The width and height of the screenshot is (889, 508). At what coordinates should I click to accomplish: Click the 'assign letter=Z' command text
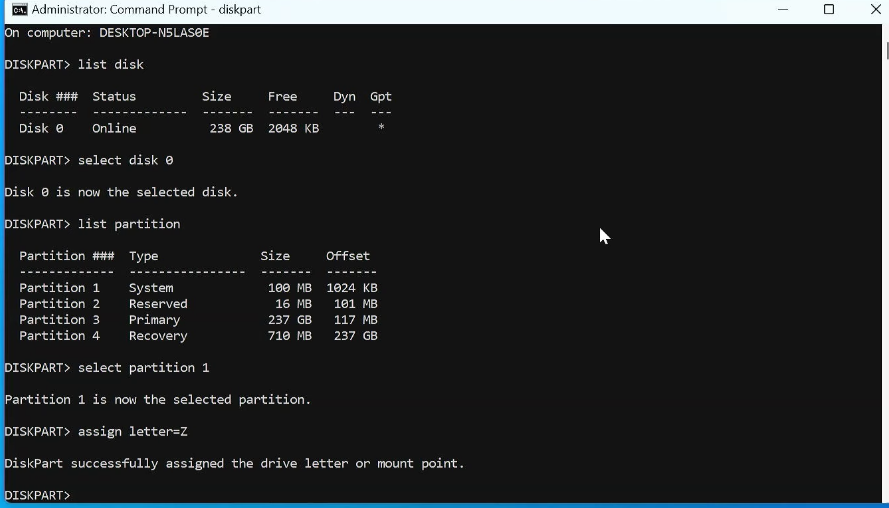132,431
